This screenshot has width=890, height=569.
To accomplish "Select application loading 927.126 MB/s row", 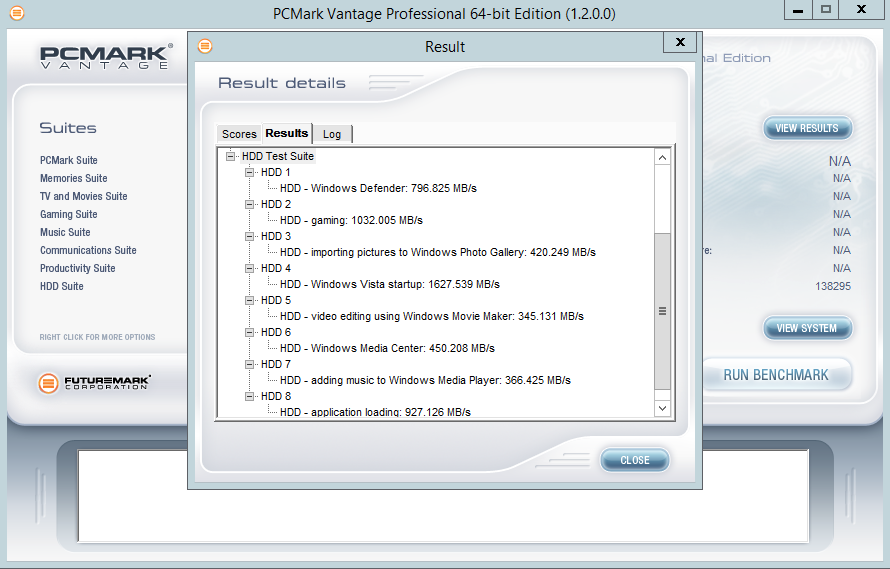I will pos(375,412).
